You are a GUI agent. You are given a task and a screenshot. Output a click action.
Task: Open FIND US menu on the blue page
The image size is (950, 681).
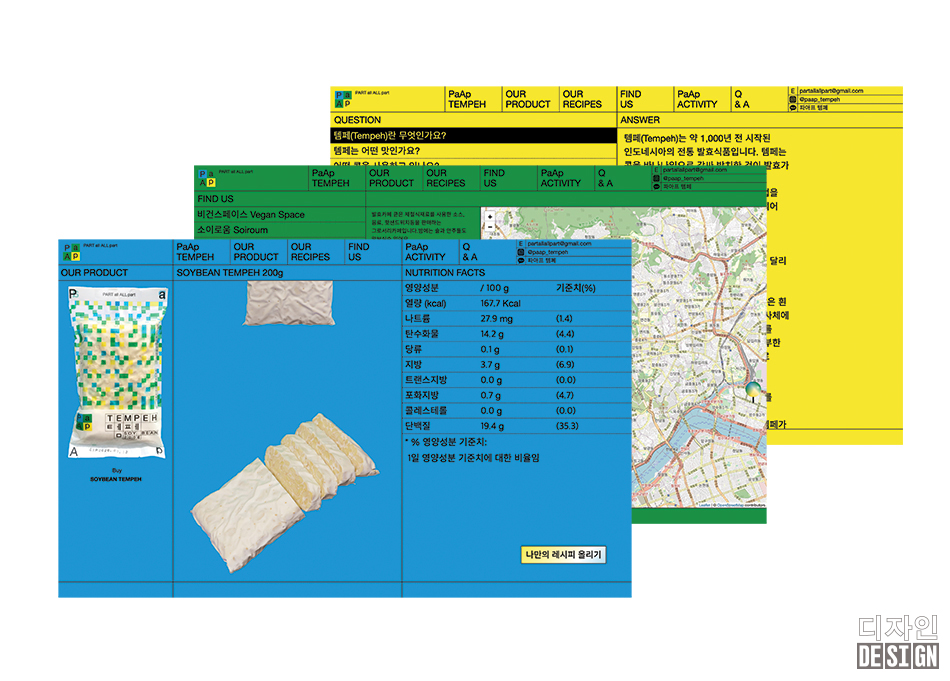coord(358,252)
